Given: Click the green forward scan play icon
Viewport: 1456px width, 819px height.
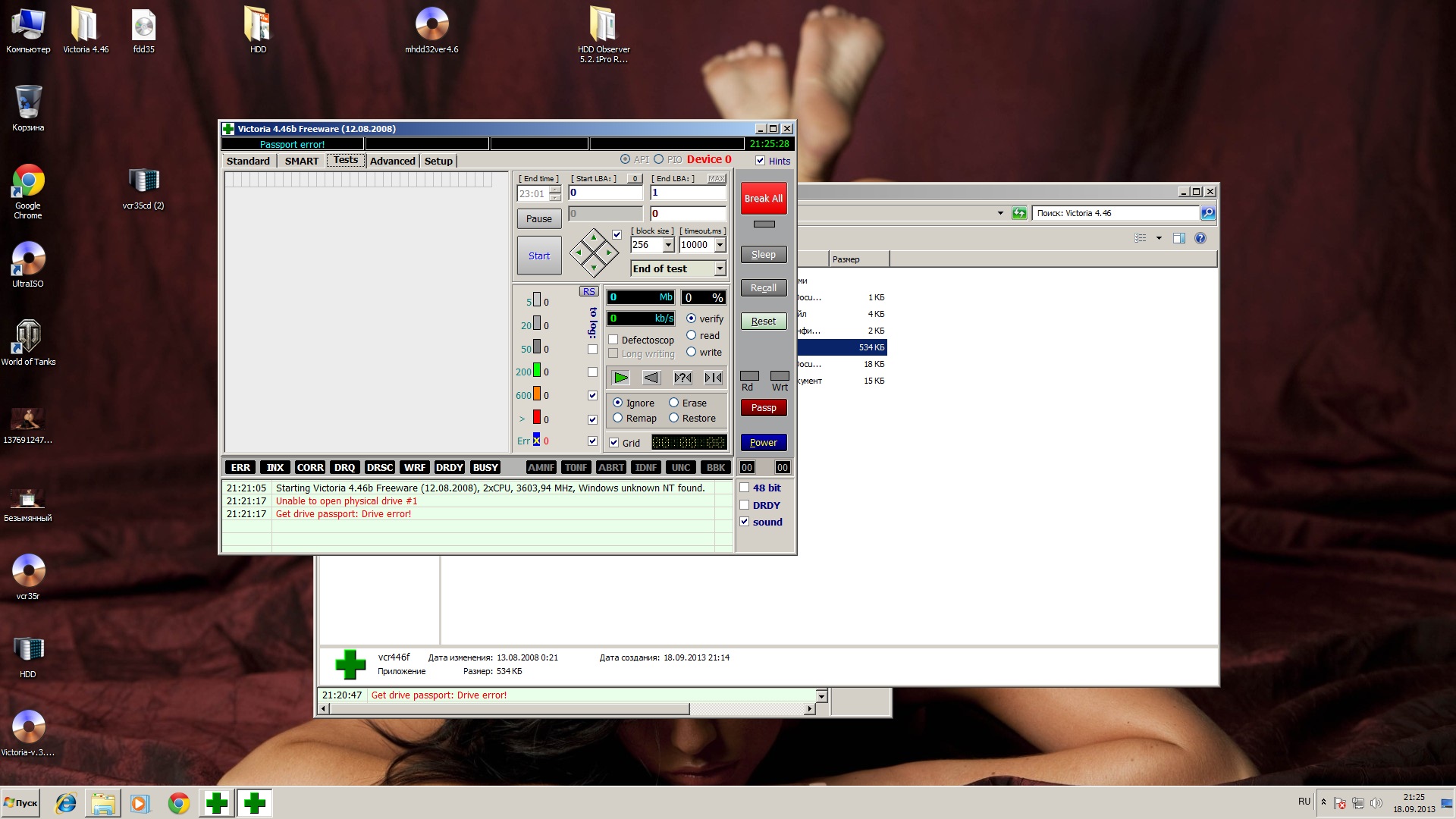Looking at the screenshot, I should click(621, 378).
